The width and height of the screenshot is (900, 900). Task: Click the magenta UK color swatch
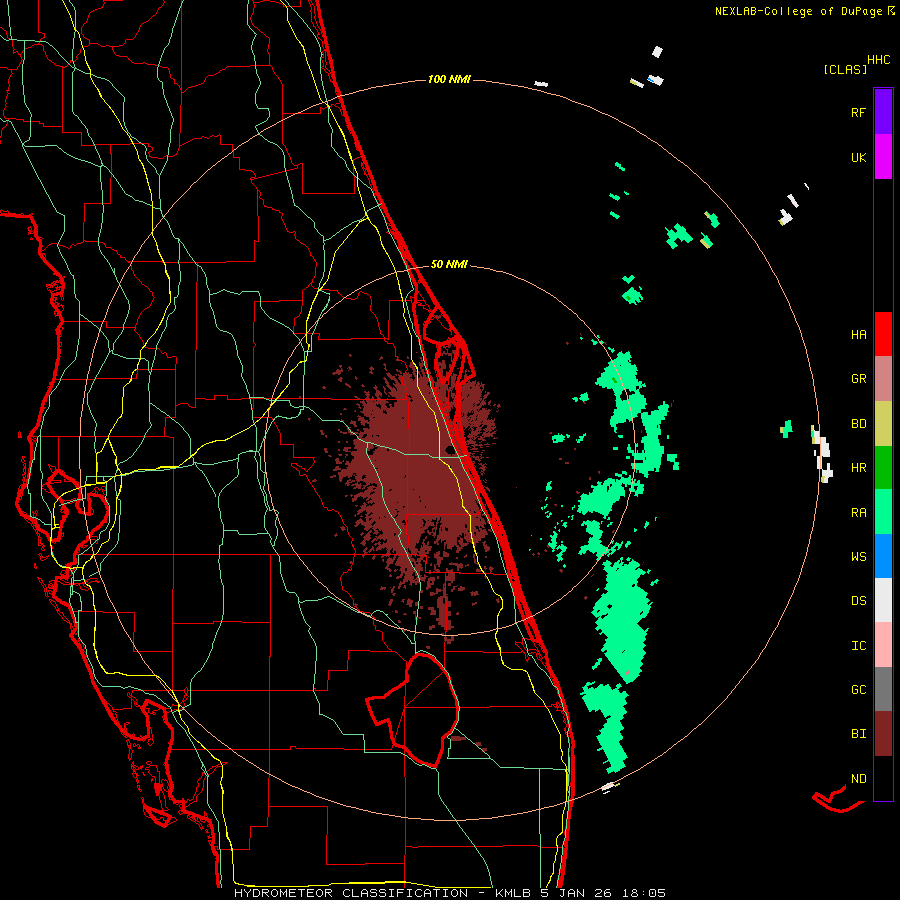(x=883, y=157)
